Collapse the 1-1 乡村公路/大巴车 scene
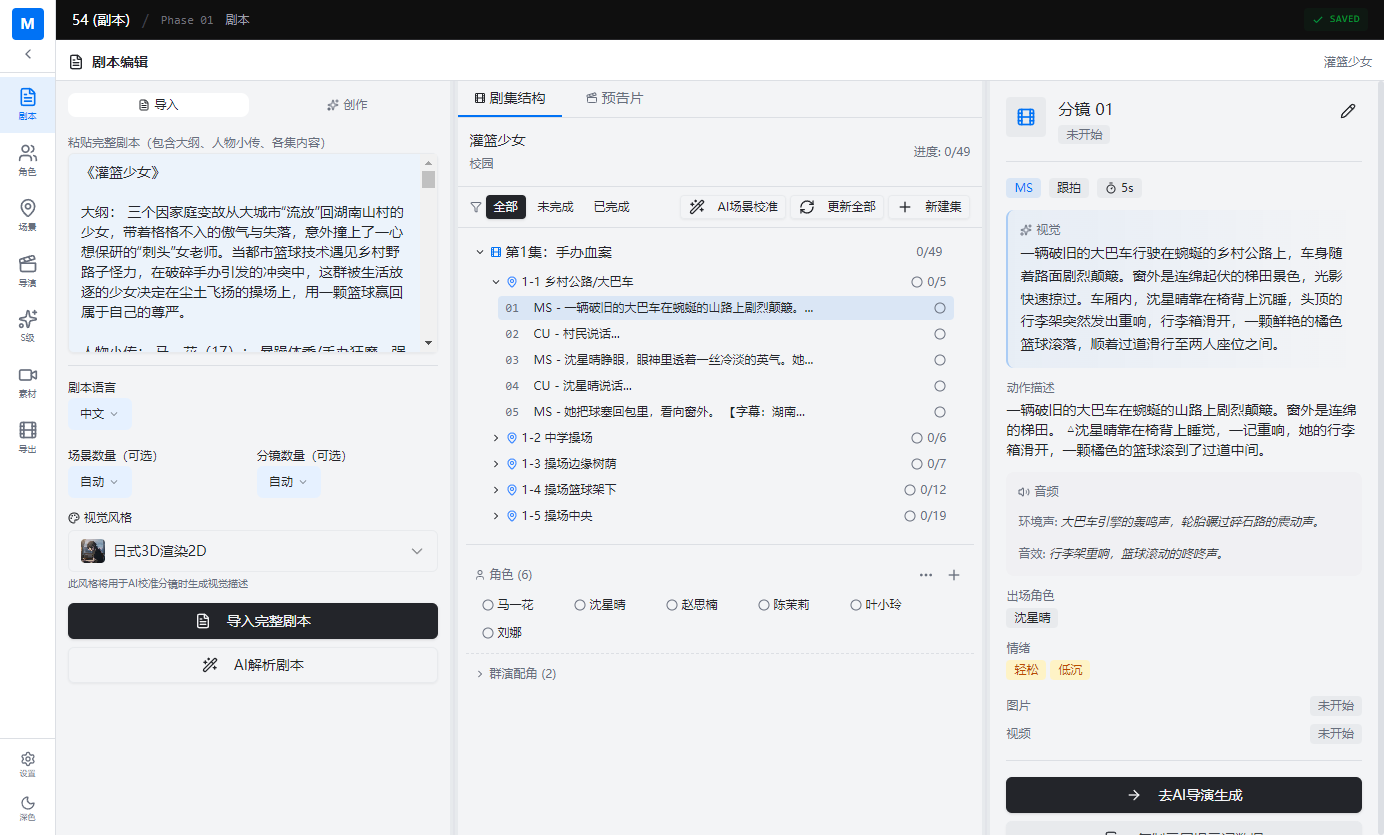Viewport: 1384px width, 835px height. [x=496, y=281]
